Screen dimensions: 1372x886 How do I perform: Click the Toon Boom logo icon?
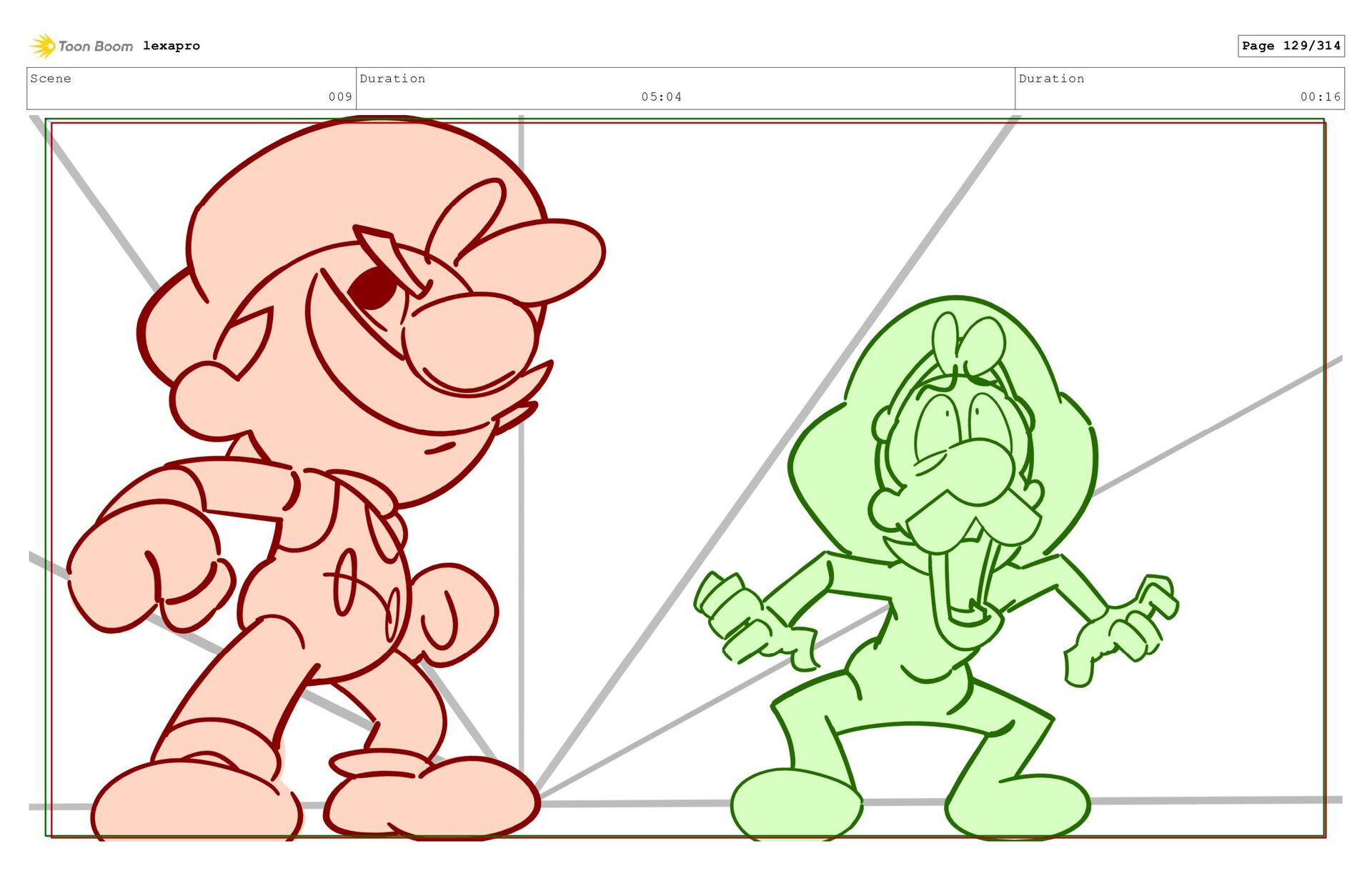pos(43,46)
